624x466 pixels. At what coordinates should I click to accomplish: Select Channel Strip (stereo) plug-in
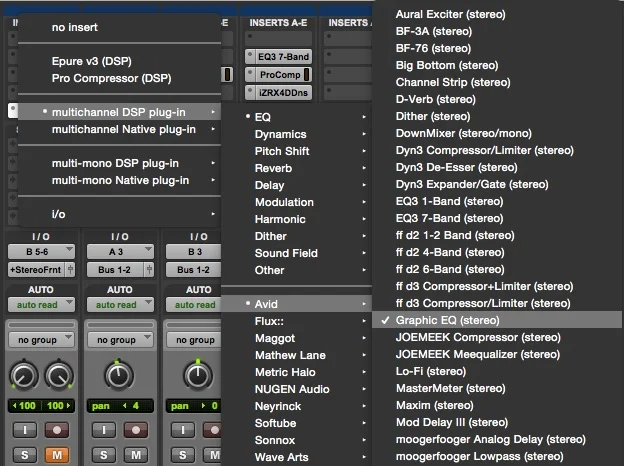(x=497, y=82)
